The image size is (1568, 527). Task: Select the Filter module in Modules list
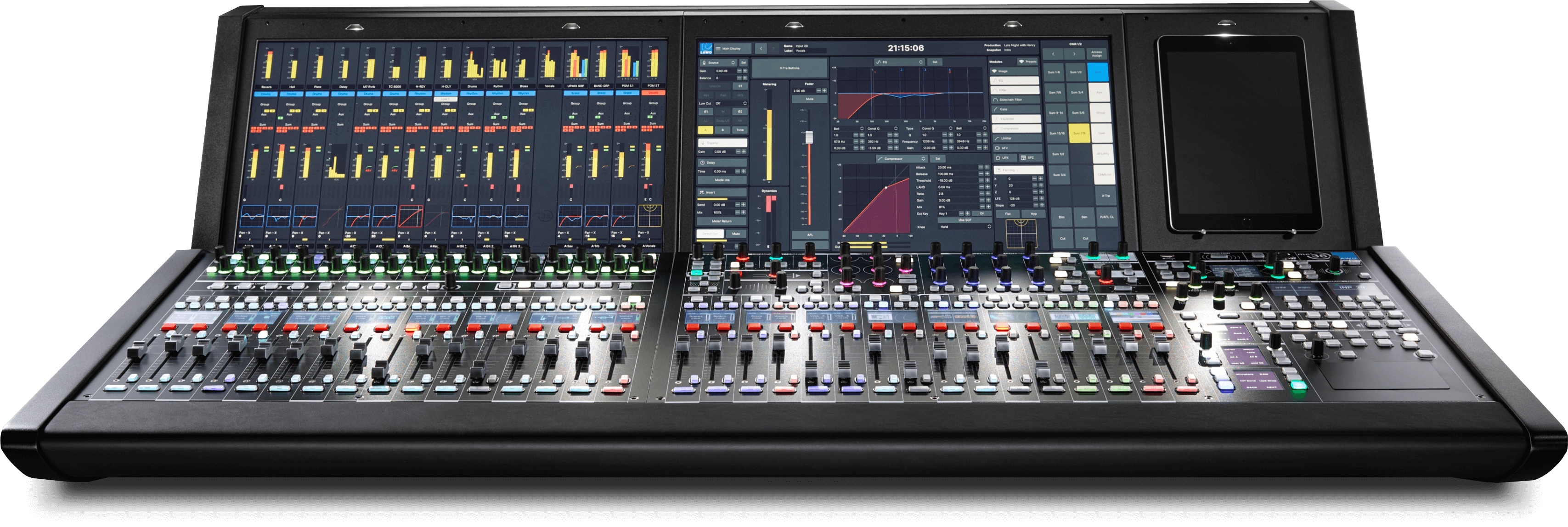(1015, 90)
